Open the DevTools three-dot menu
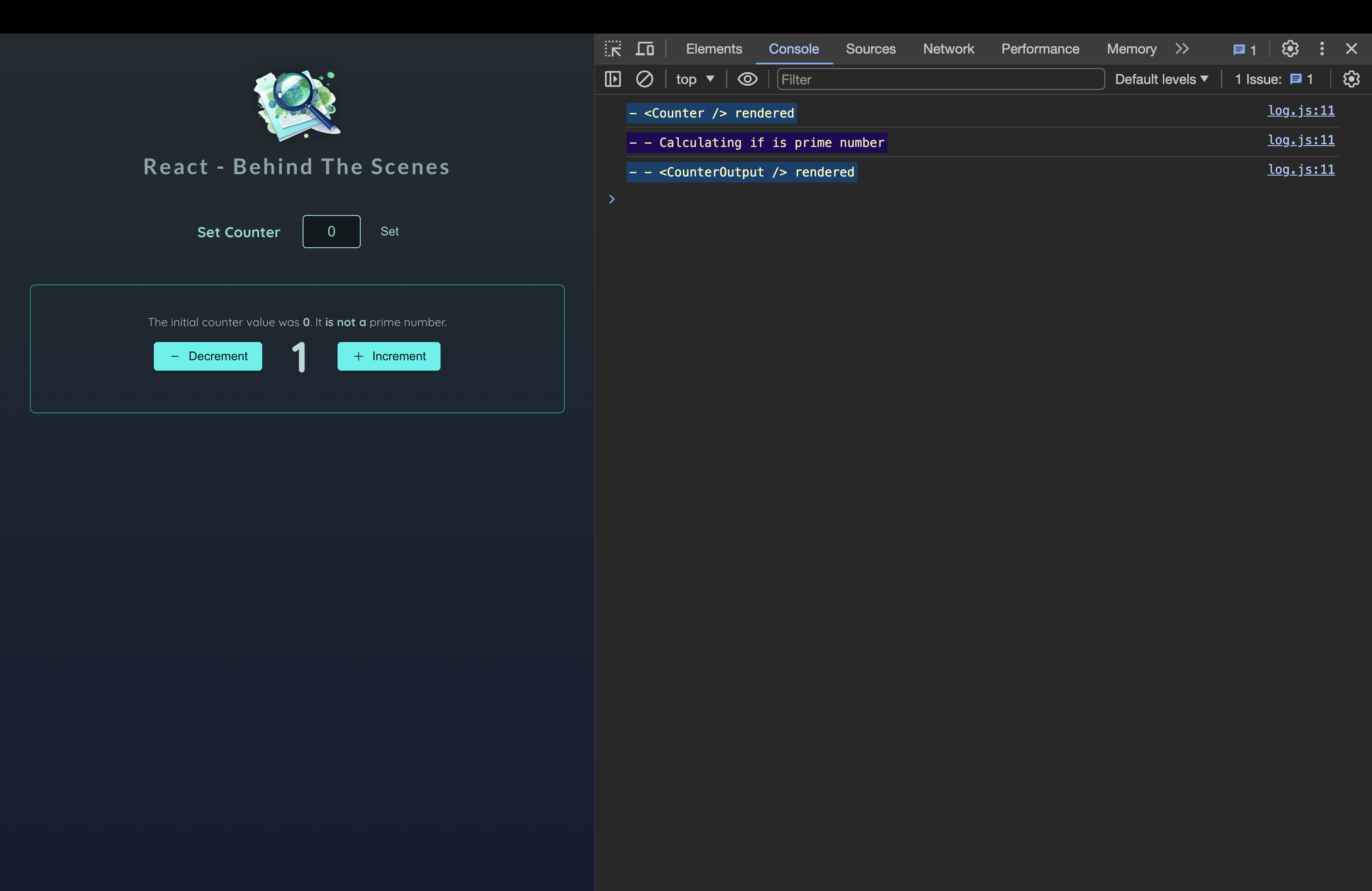This screenshot has width=1372, height=891. click(x=1322, y=49)
